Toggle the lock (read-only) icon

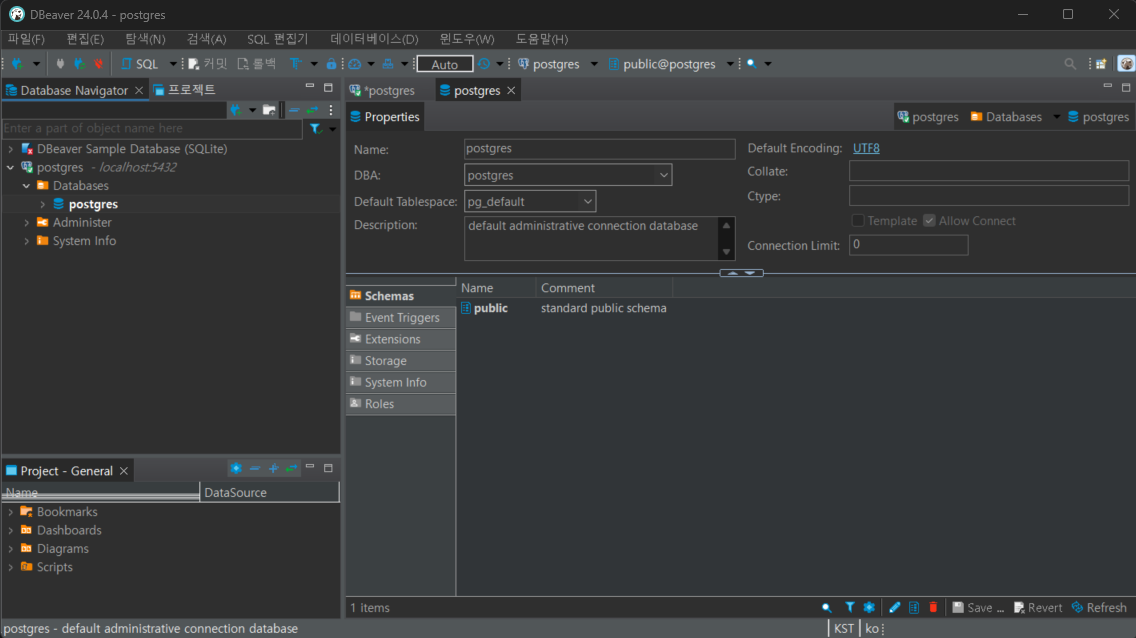click(x=331, y=64)
